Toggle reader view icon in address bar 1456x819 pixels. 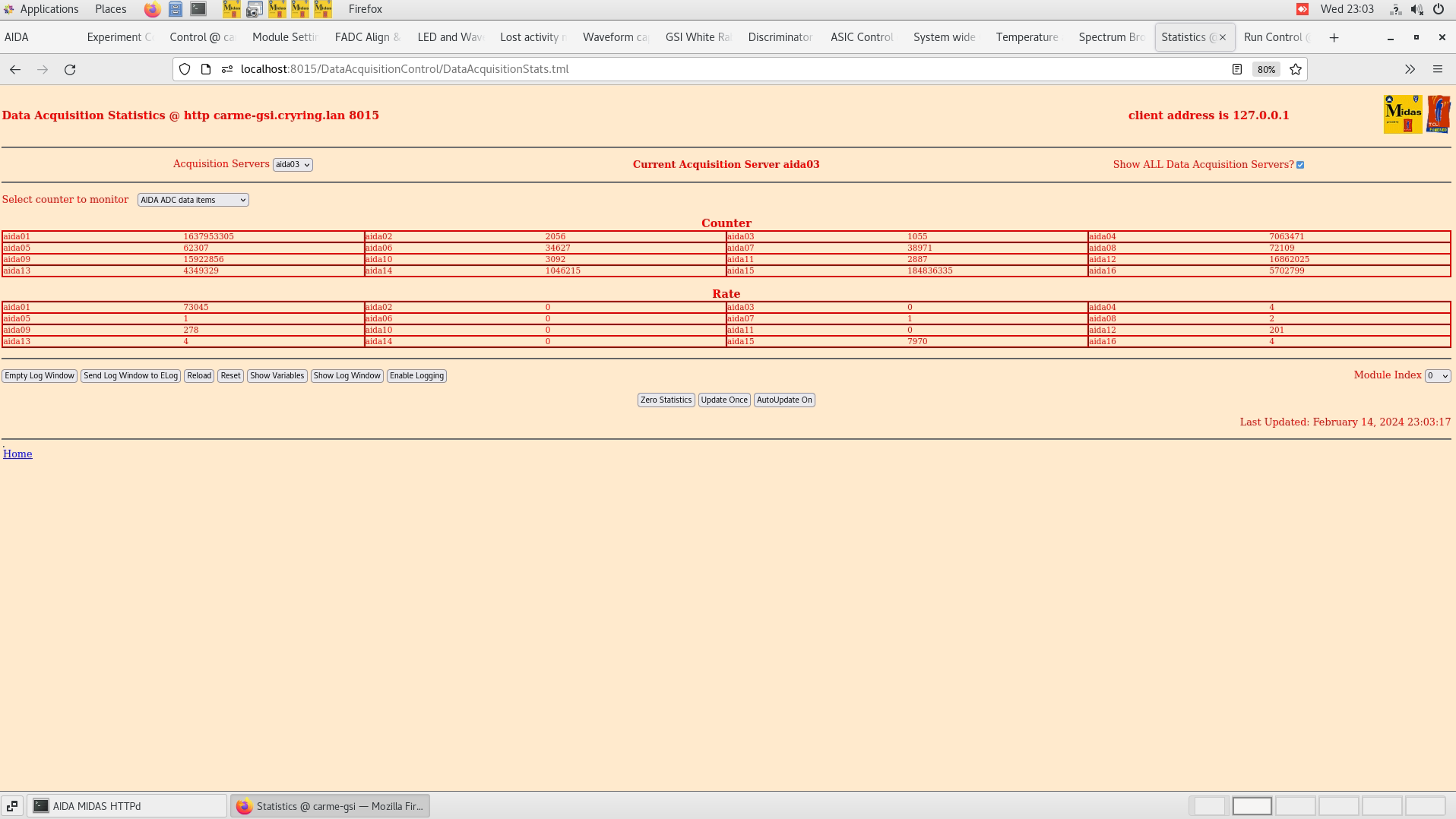tap(1236, 69)
